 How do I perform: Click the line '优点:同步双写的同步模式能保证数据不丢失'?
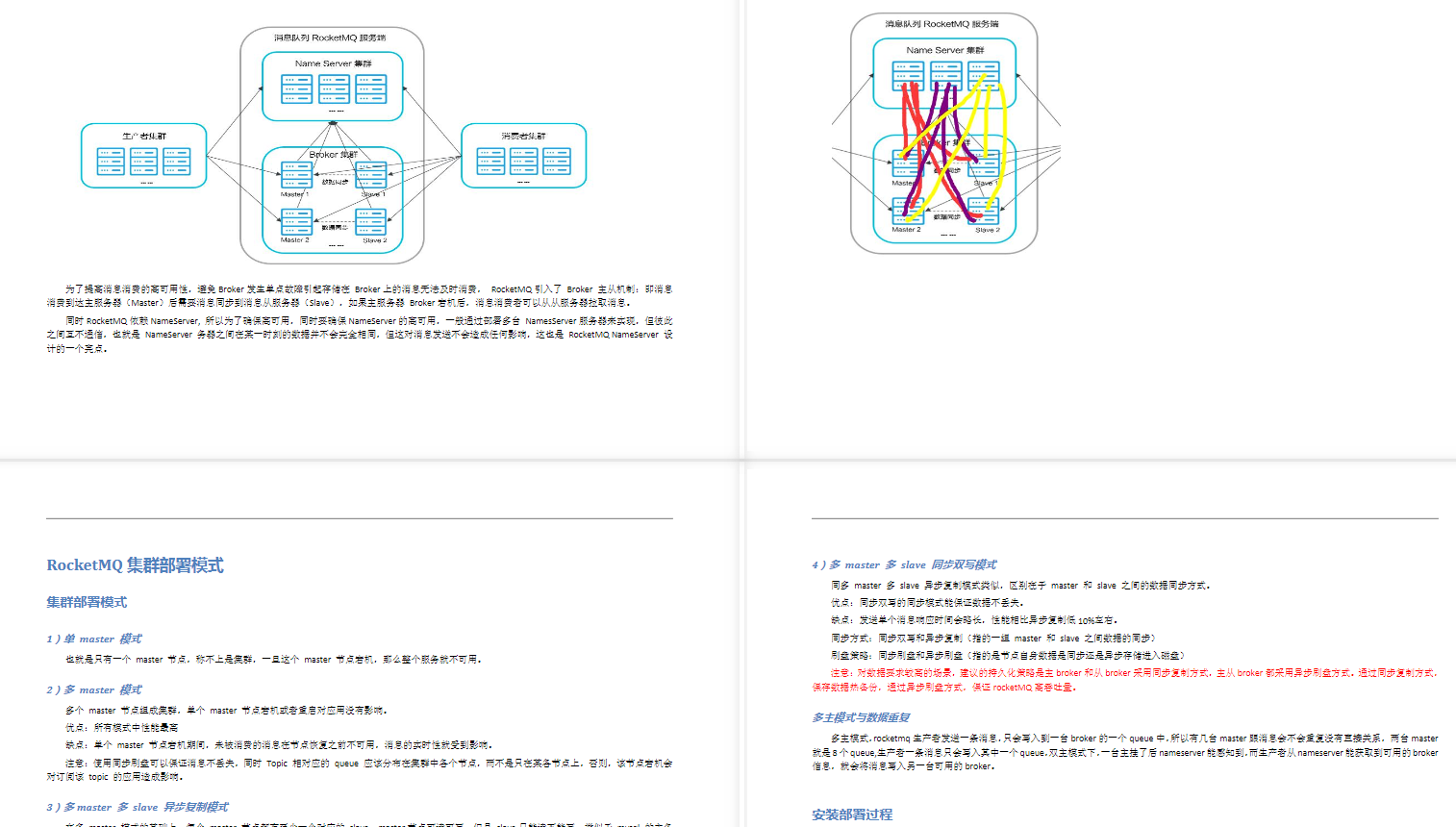pyautogui.click(x=927, y=603)
